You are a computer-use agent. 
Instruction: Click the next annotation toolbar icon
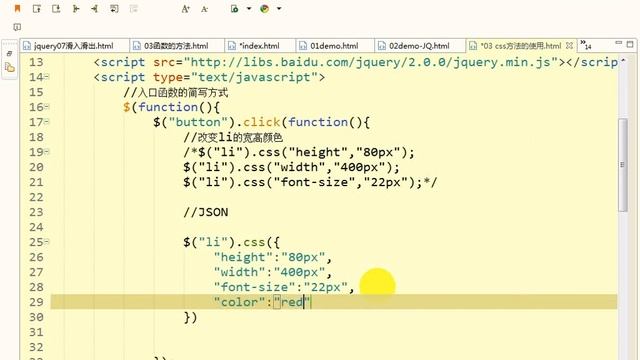37,9
